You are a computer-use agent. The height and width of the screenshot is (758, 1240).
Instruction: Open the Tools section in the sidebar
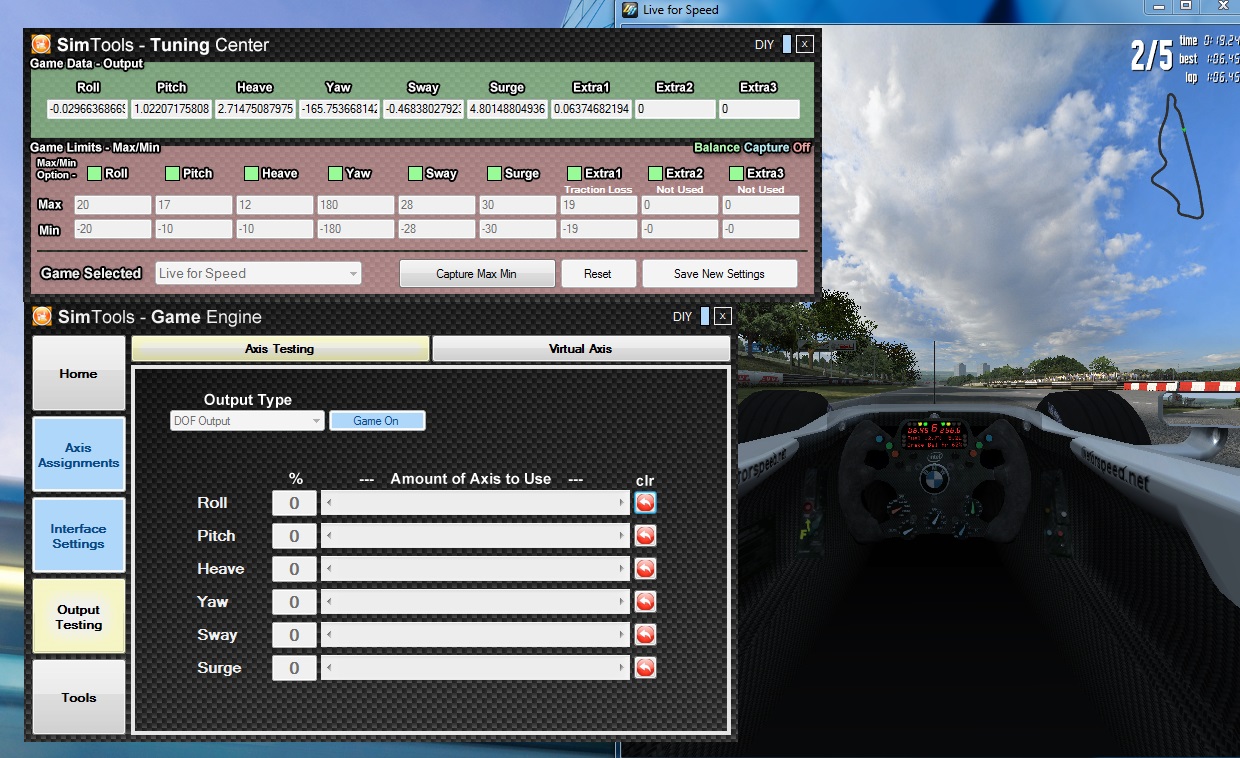point(79,697)
